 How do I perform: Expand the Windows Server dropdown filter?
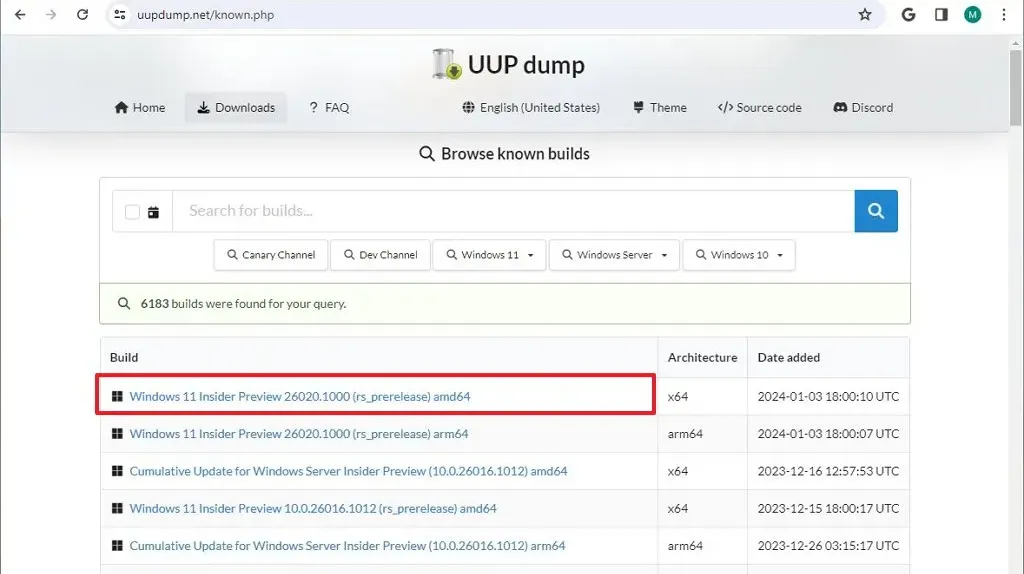click(x=614, y=255)
